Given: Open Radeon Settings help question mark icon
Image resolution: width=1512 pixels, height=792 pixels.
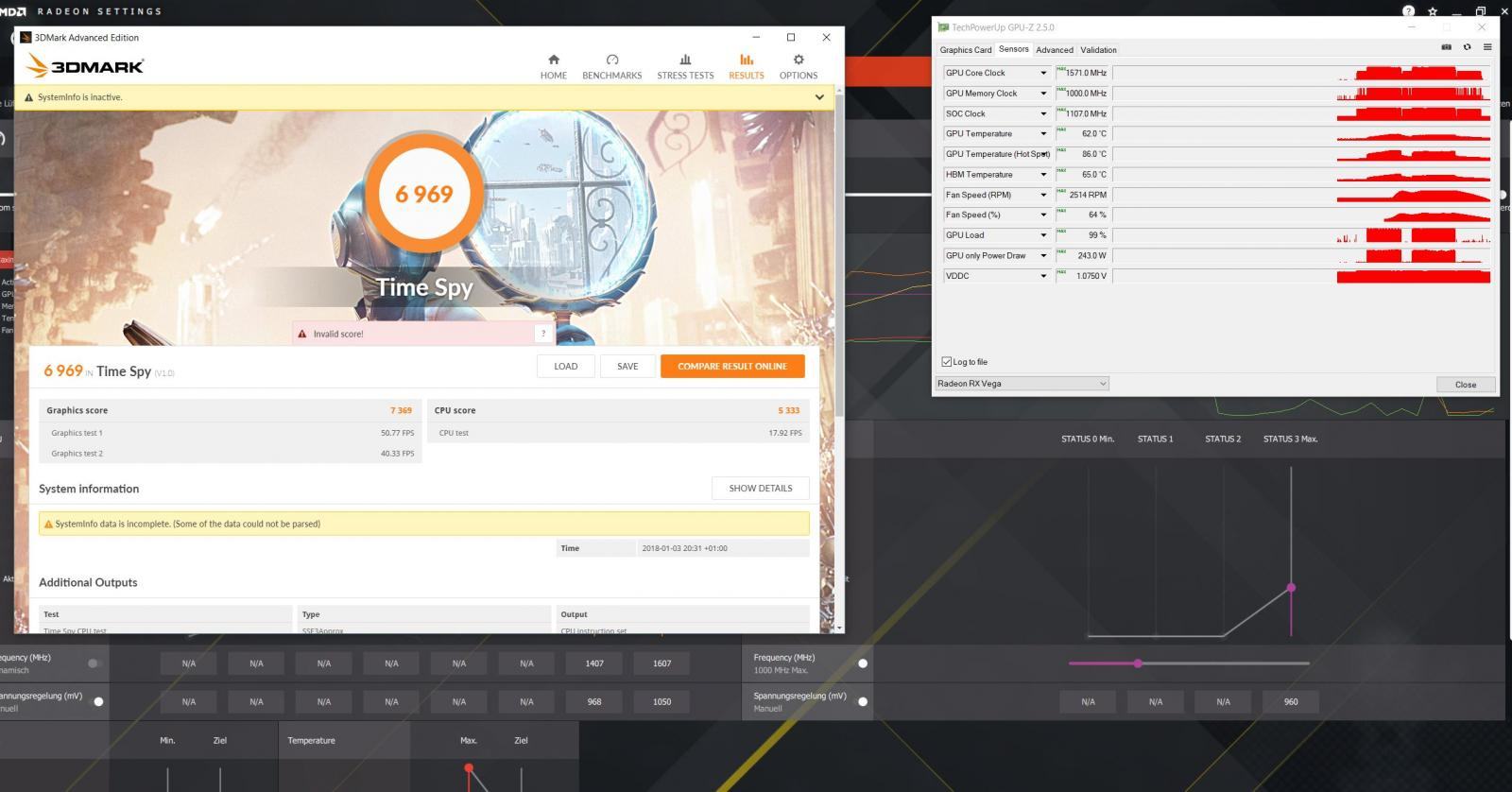Looking at the screenshot, I should pos(1408,11).
